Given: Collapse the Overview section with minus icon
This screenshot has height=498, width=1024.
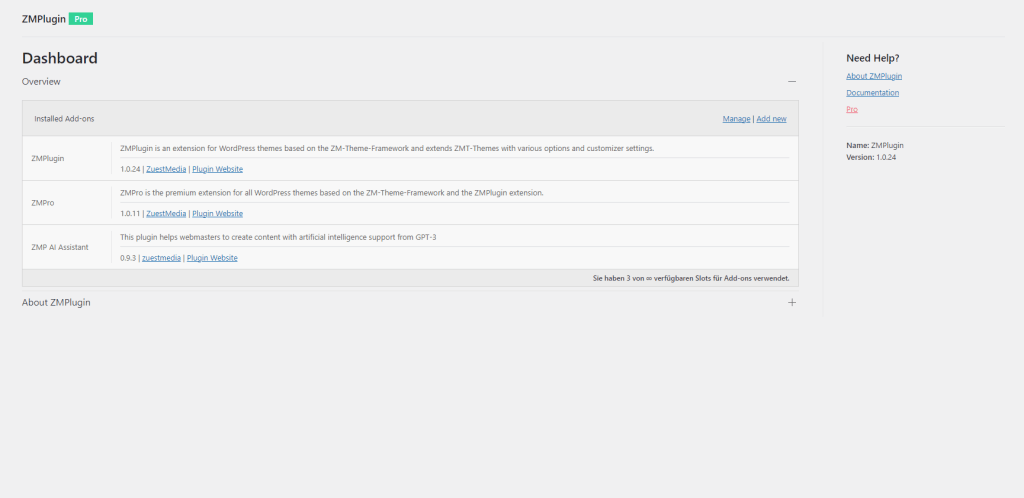Looking at the screenshot, I should (792, 82).
